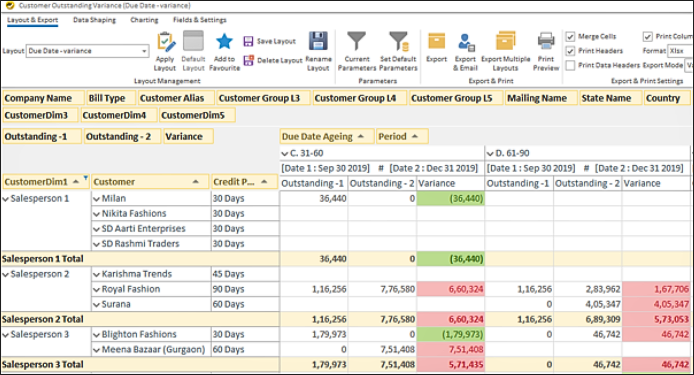Open the Layout dropdown showing Due Date - variance
The height and width of the screenshot is (375, 694).
[87, 51]
